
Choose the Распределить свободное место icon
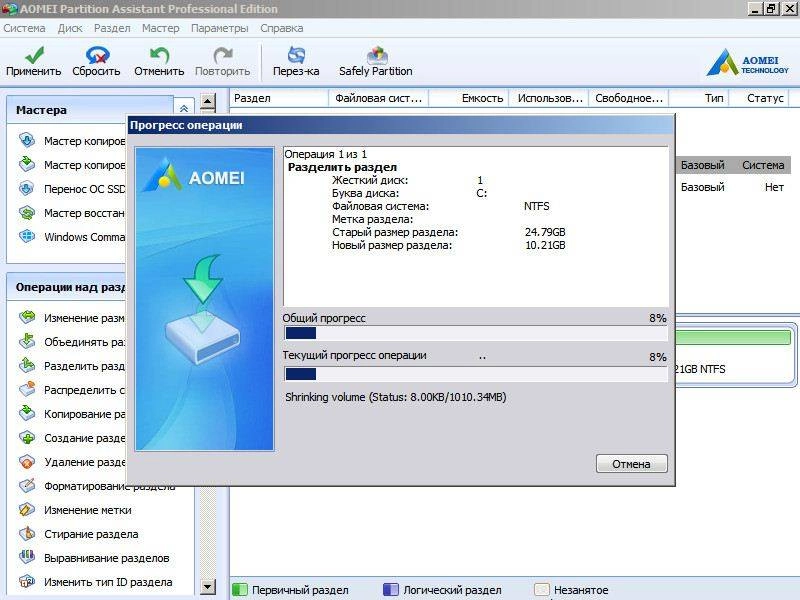pos(27,389)
